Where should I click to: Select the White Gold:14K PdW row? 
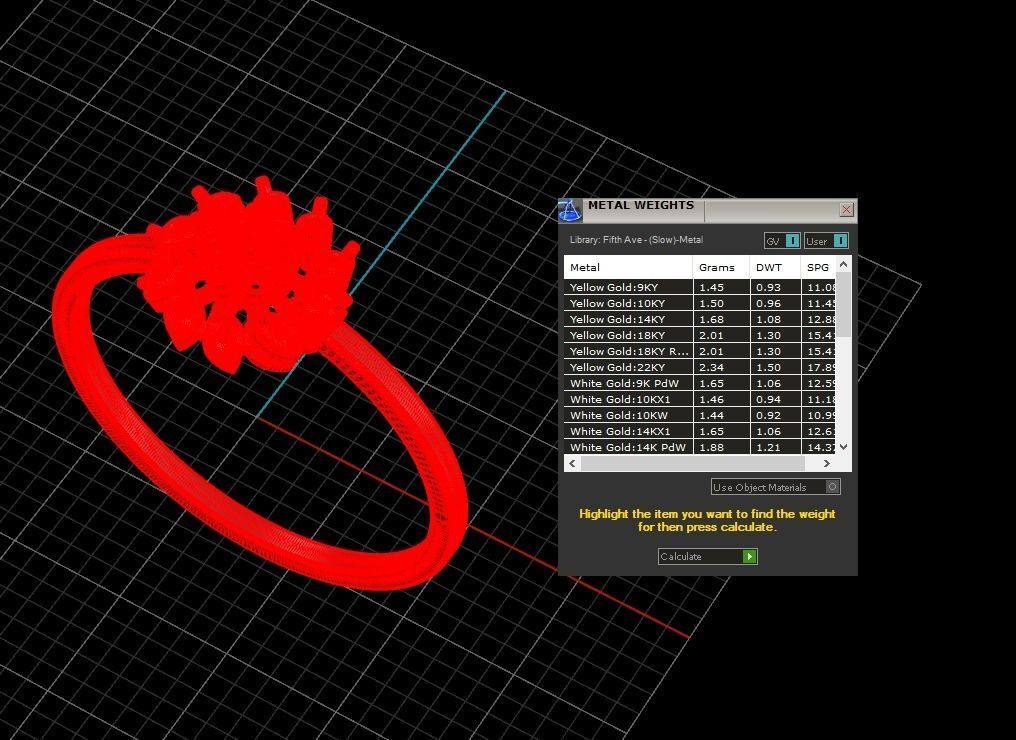point(700,447)
